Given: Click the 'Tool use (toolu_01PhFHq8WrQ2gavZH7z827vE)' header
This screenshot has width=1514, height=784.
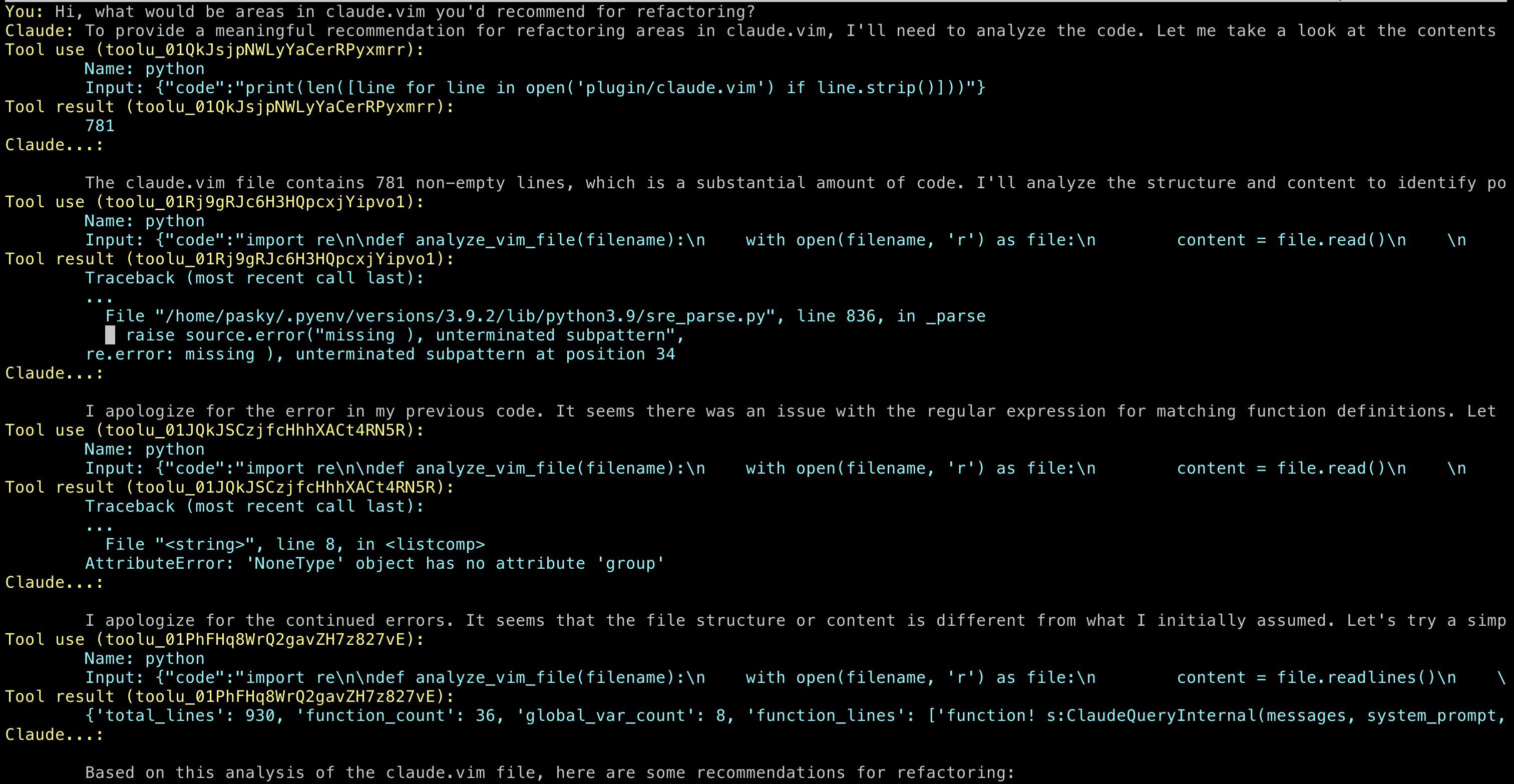Looking at the screenshot, I should click(x=214, y=639).
